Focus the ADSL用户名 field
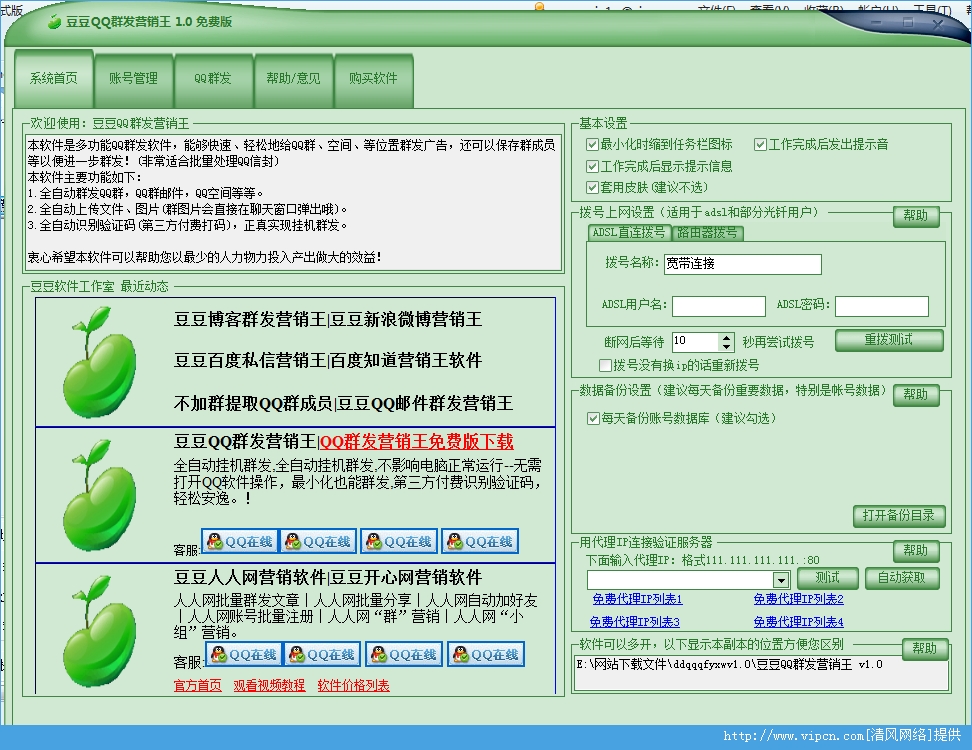The height and width of the screenshot is (750, 972). coord(719,306)
